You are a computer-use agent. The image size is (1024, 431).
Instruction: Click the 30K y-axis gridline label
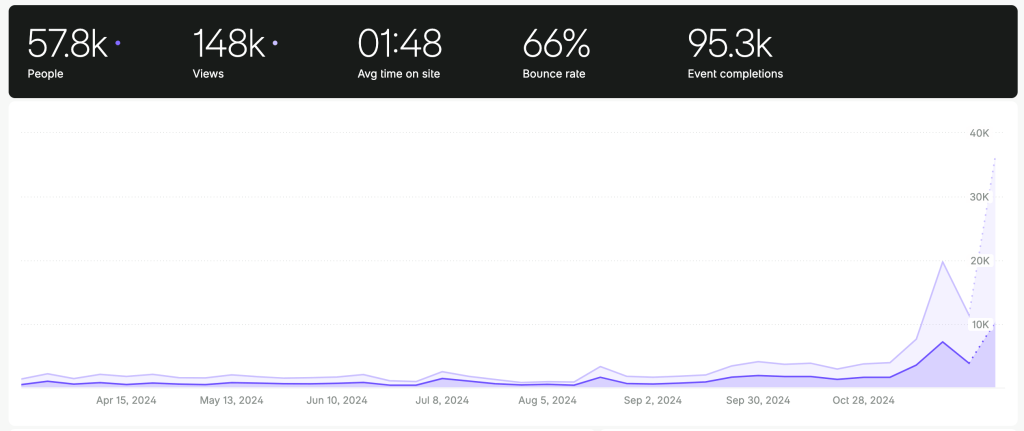[978, 197]
